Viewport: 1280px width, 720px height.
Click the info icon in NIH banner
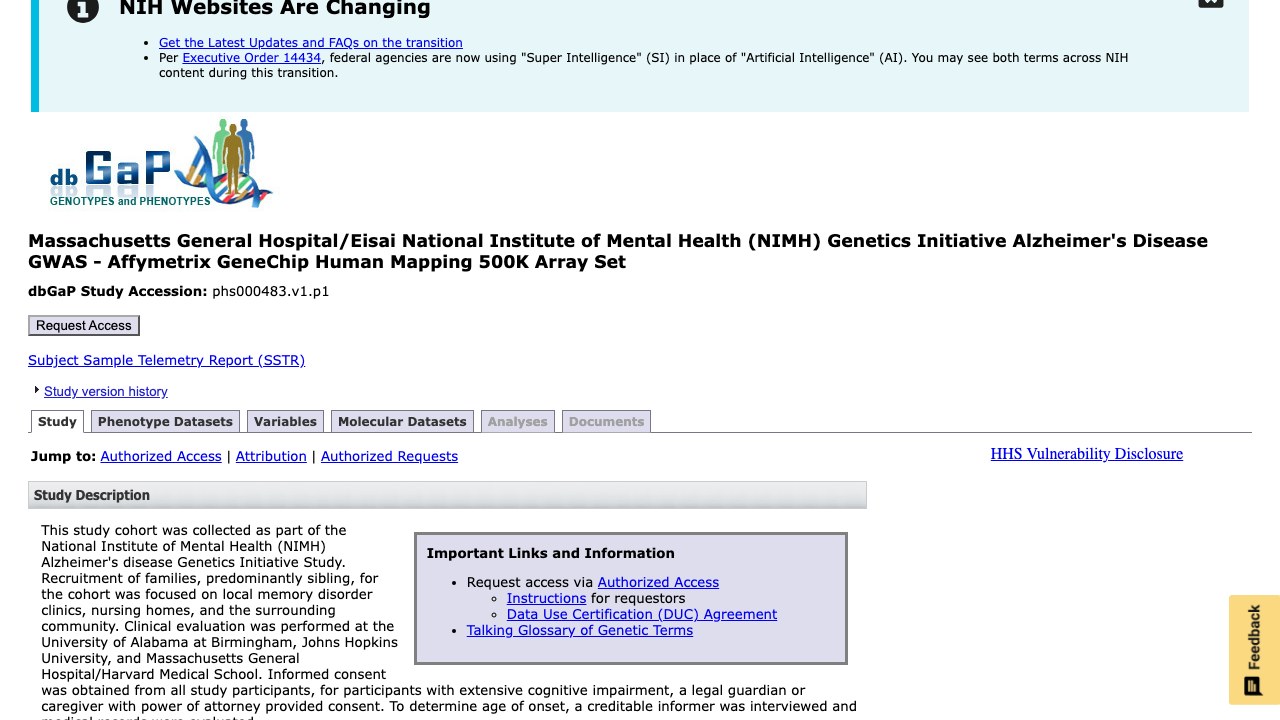(x=83, y=10)
